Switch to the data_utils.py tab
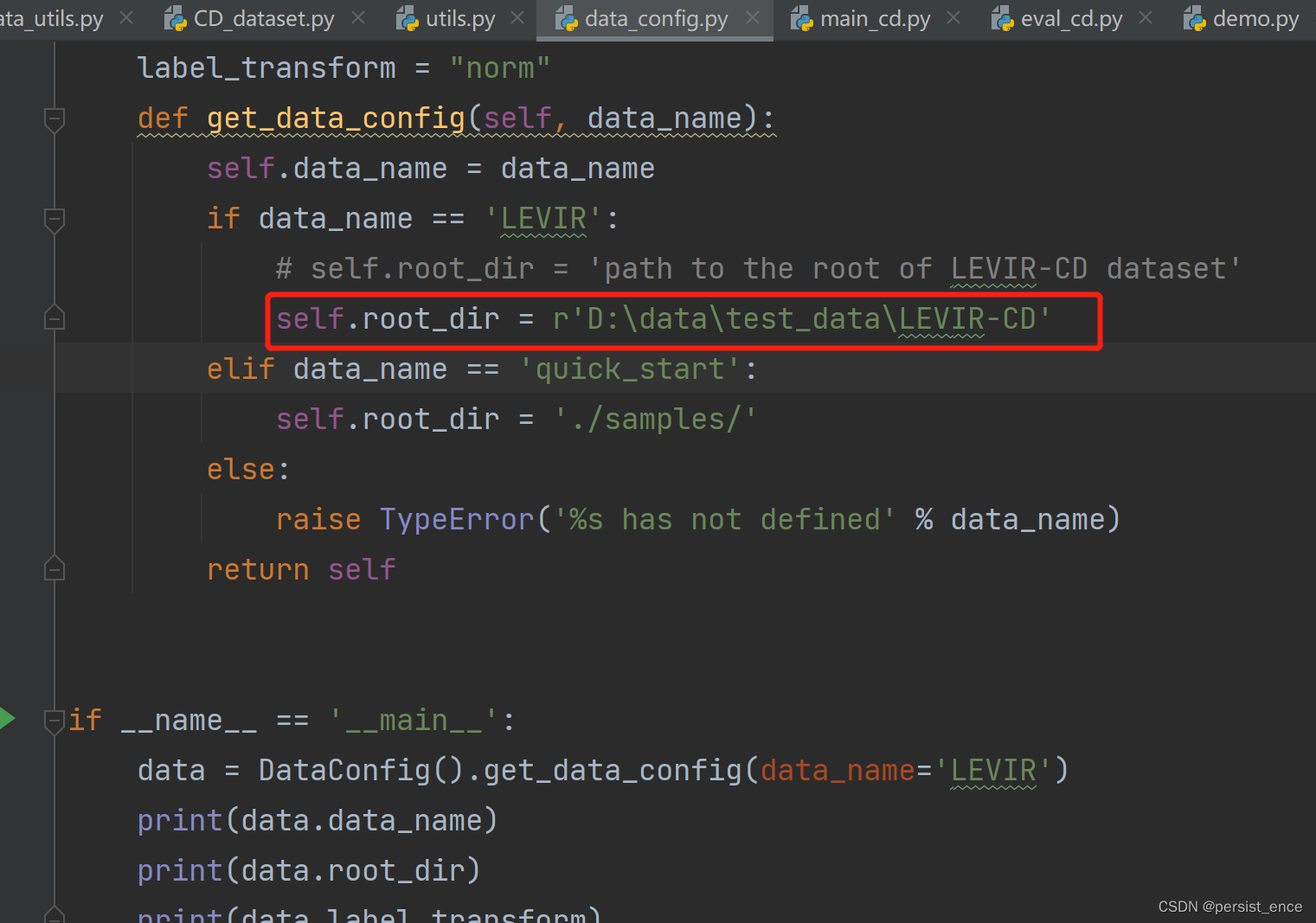 tap(52, 19)
